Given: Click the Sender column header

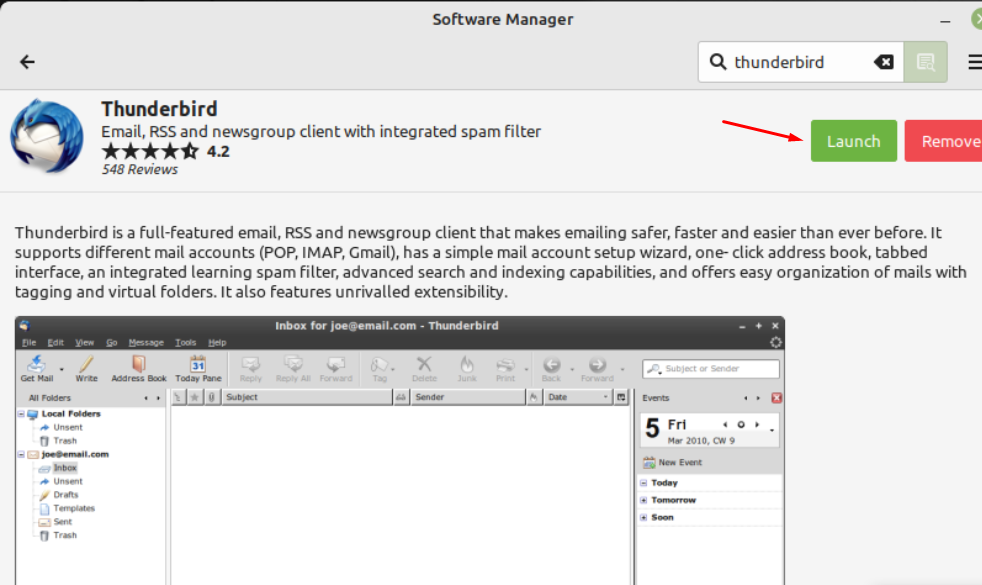Looking at the screenshot, I should coord(467,397).
